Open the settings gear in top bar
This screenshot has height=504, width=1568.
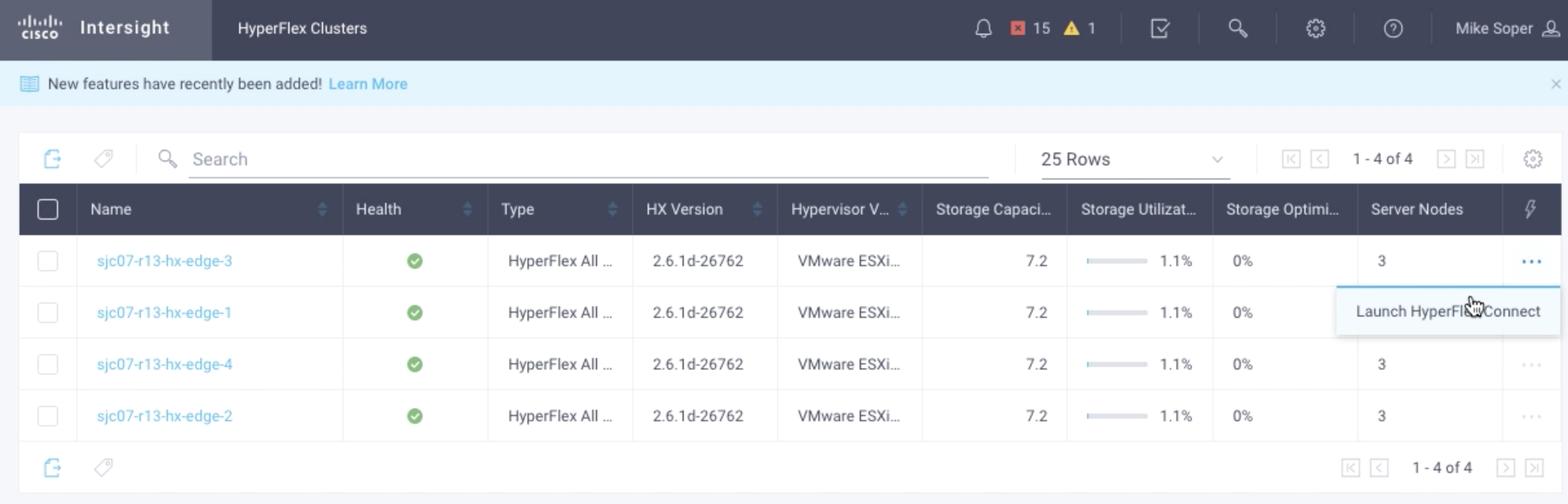tap(1315, 28)
